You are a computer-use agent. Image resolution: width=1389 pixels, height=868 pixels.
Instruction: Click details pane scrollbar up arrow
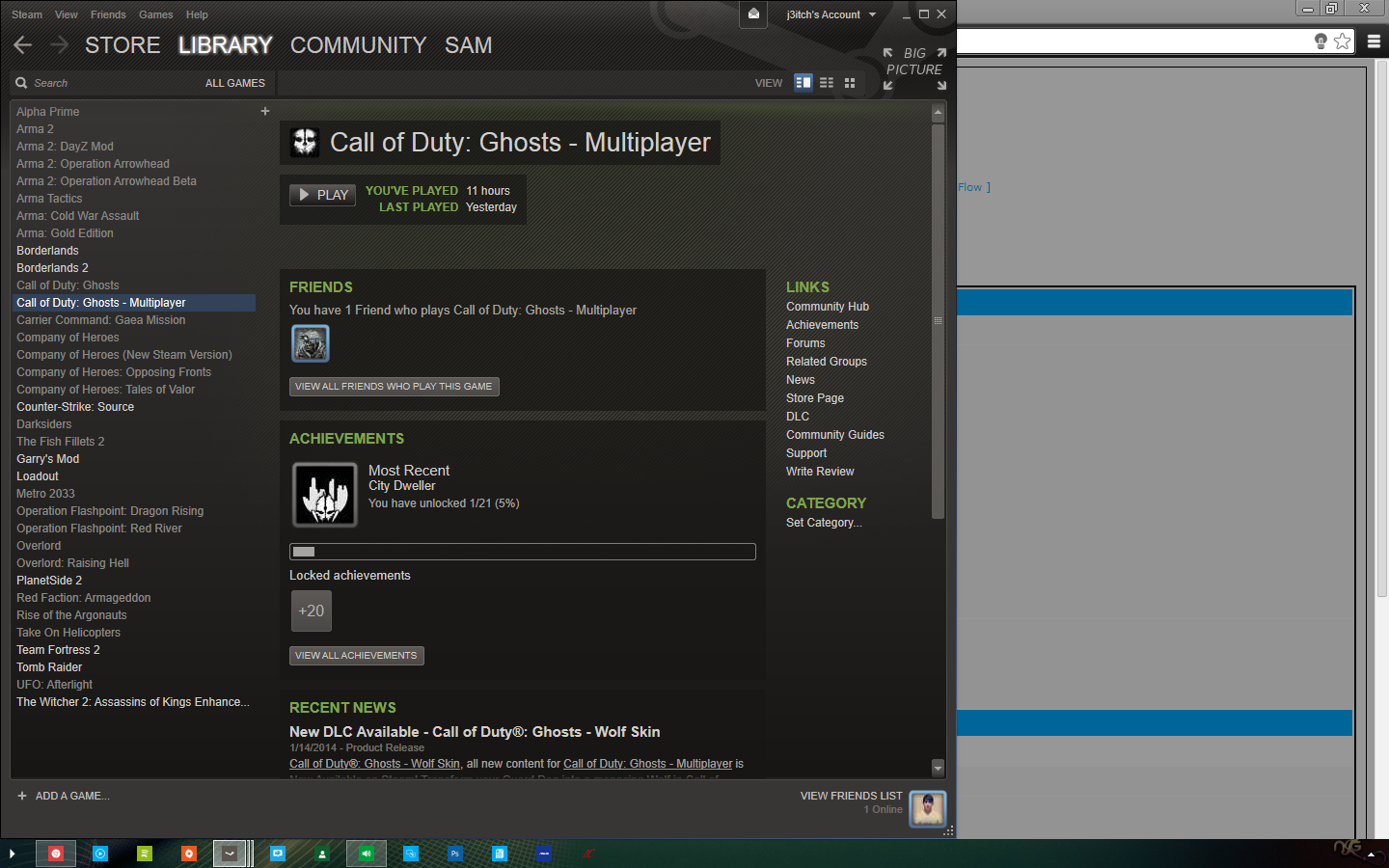pyautogui.click(x=938, y=113)
